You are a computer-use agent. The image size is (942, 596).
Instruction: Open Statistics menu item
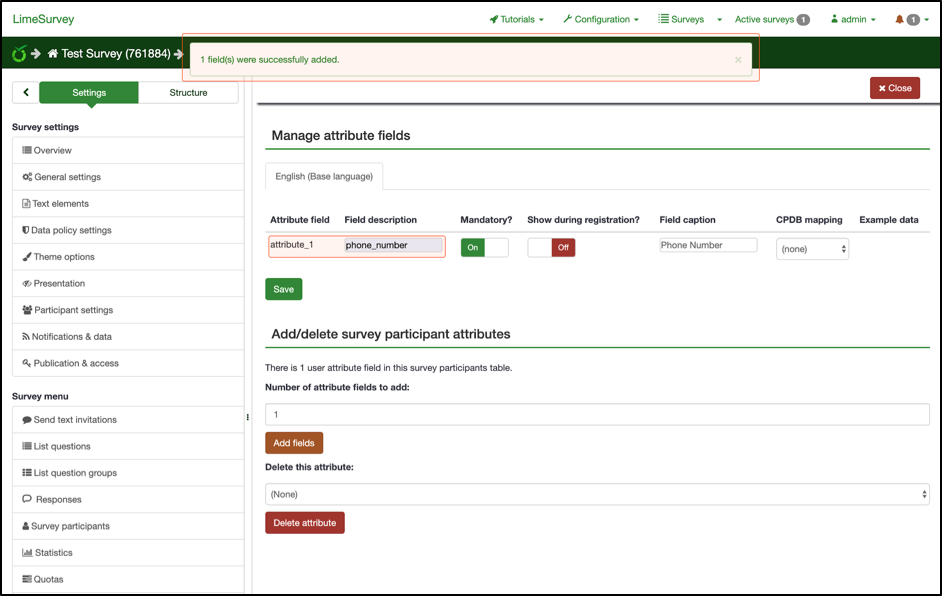pos(128,553)
